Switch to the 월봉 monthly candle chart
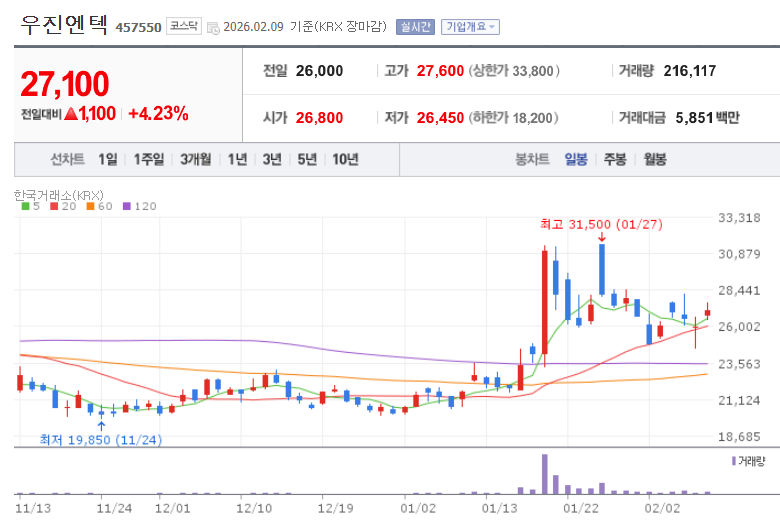Image resolution: width=780 pixels, height=523 pixels. [x=655, y=159]
